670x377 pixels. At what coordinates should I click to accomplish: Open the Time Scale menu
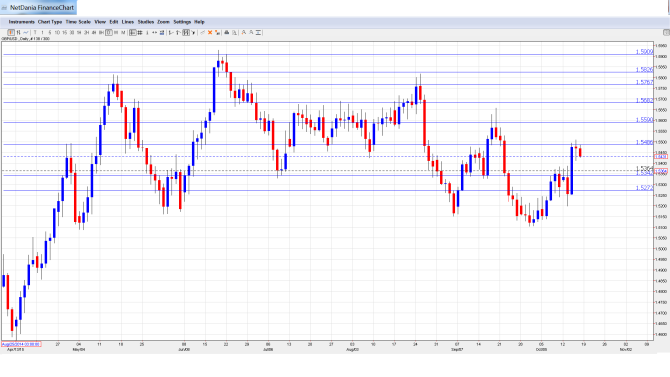point(78,22)
